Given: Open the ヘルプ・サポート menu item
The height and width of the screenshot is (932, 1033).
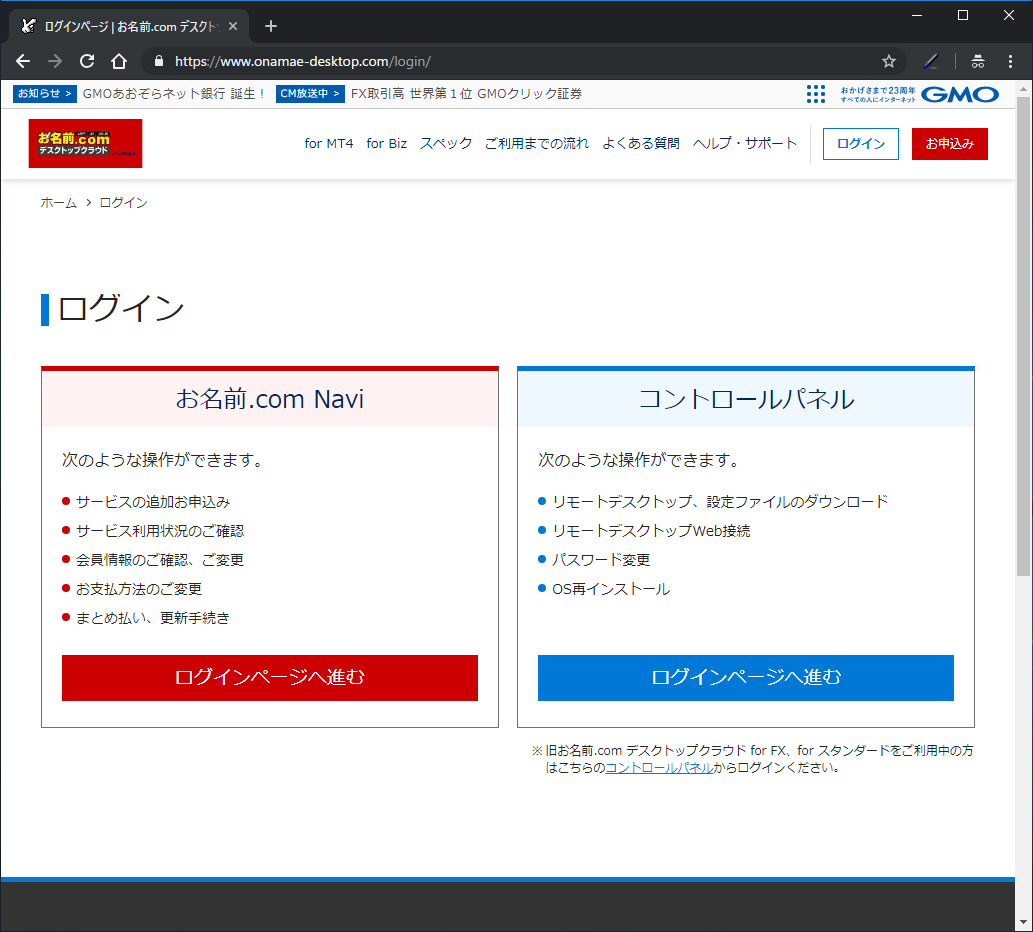Looking at the screenshot, I should click(744, 144).
